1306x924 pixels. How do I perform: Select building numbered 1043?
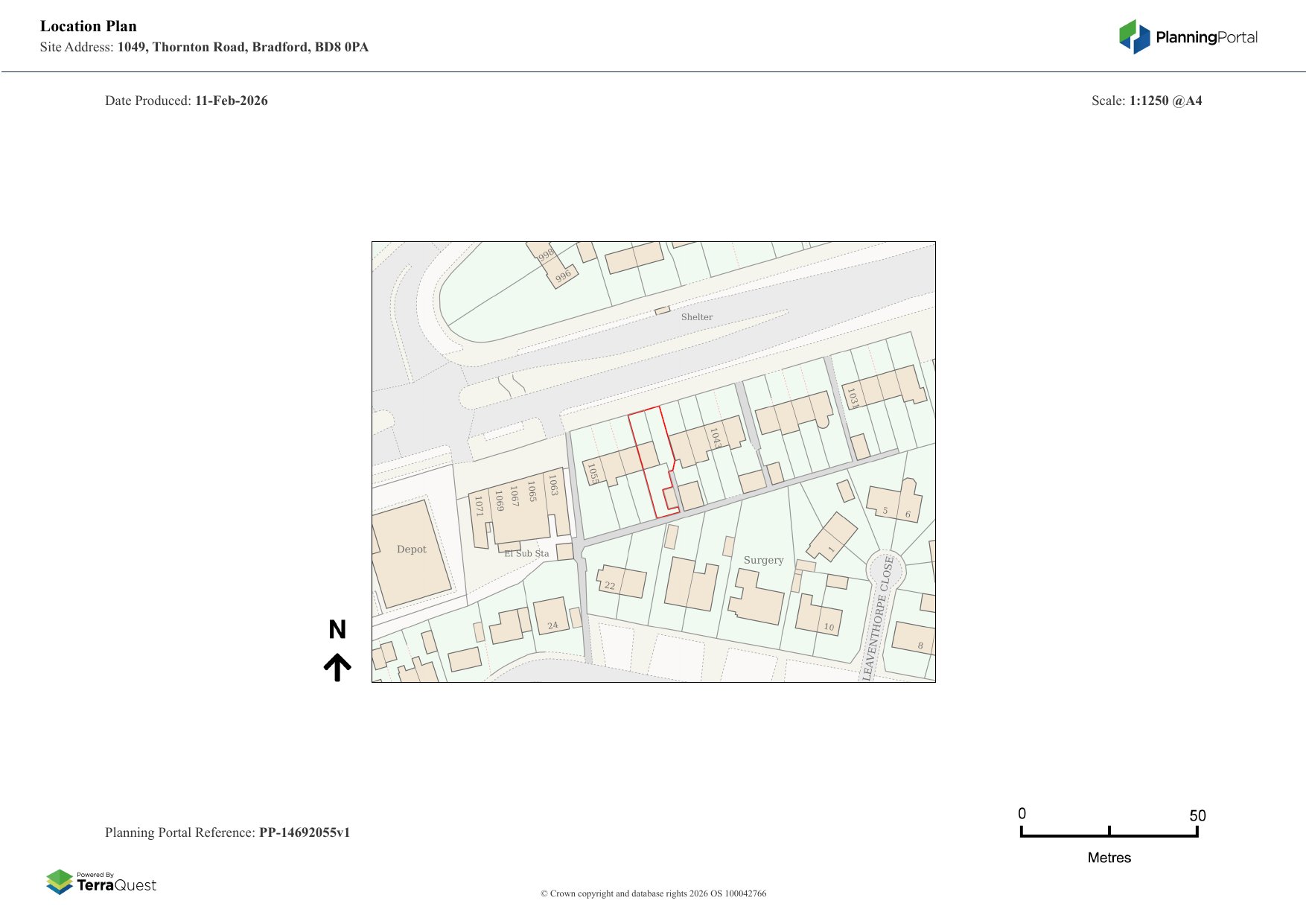point(715,437)
